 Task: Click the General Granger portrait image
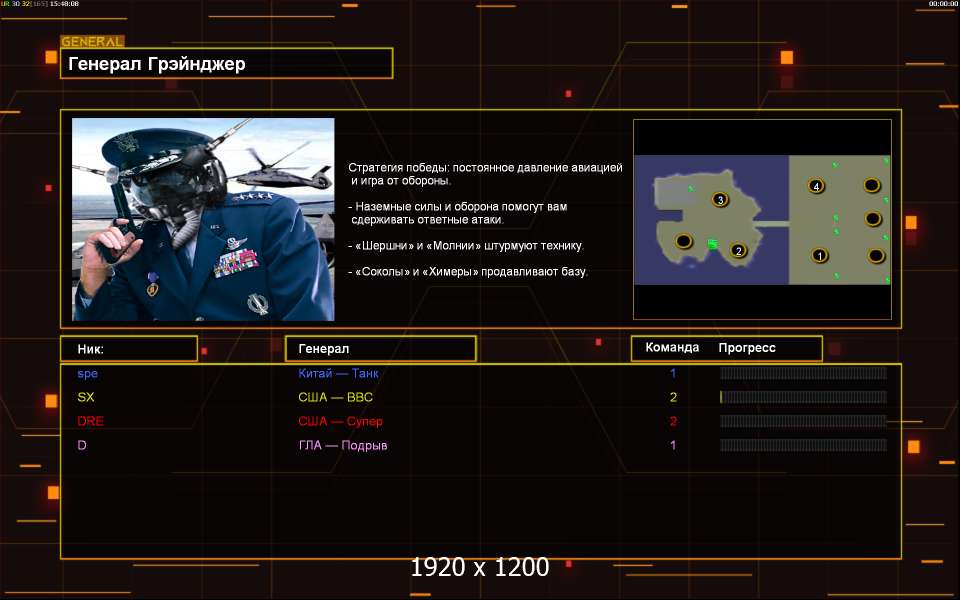click(x=203, y=219)
